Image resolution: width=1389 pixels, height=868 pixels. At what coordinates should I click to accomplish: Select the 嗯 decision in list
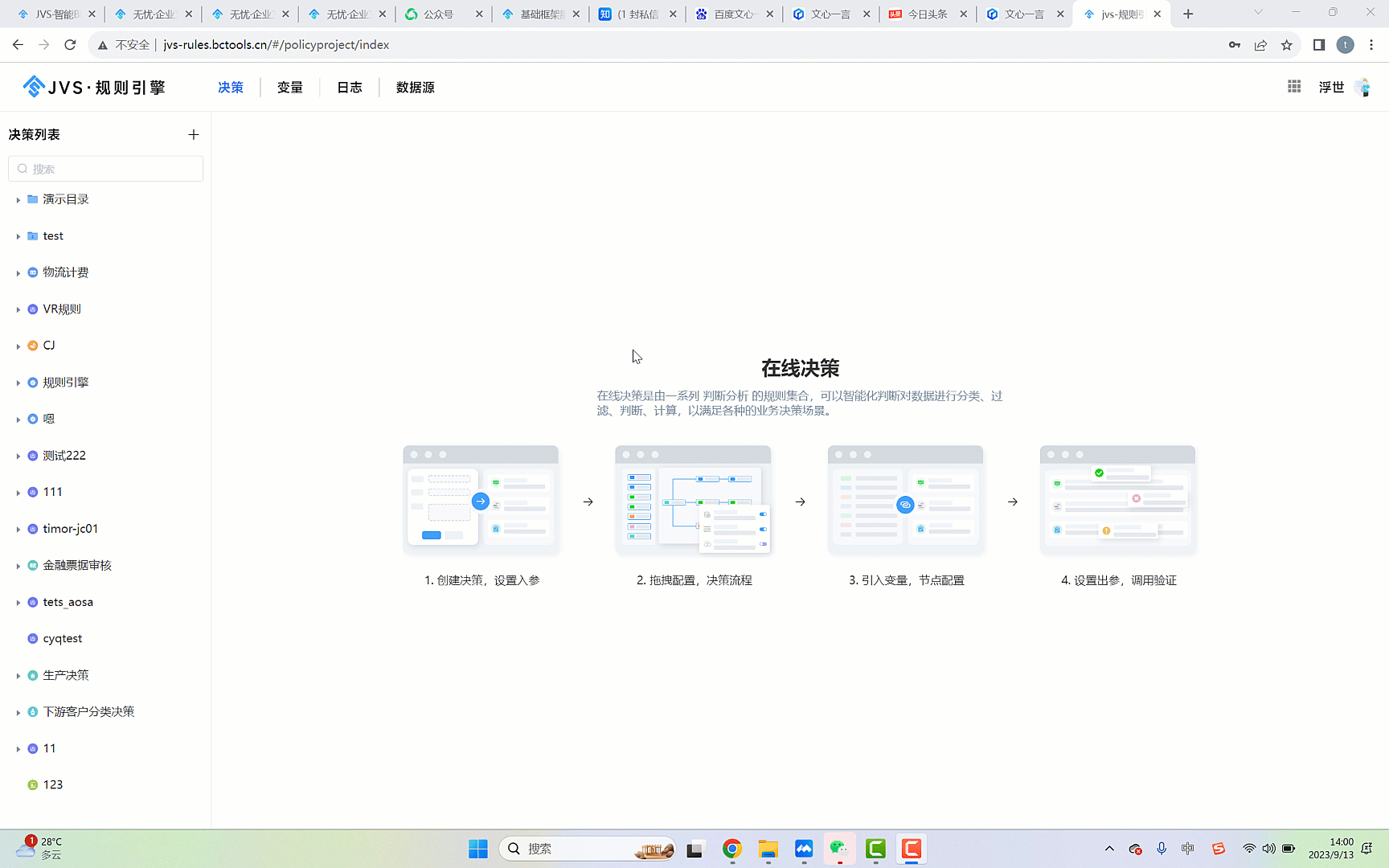coord(49,419)
